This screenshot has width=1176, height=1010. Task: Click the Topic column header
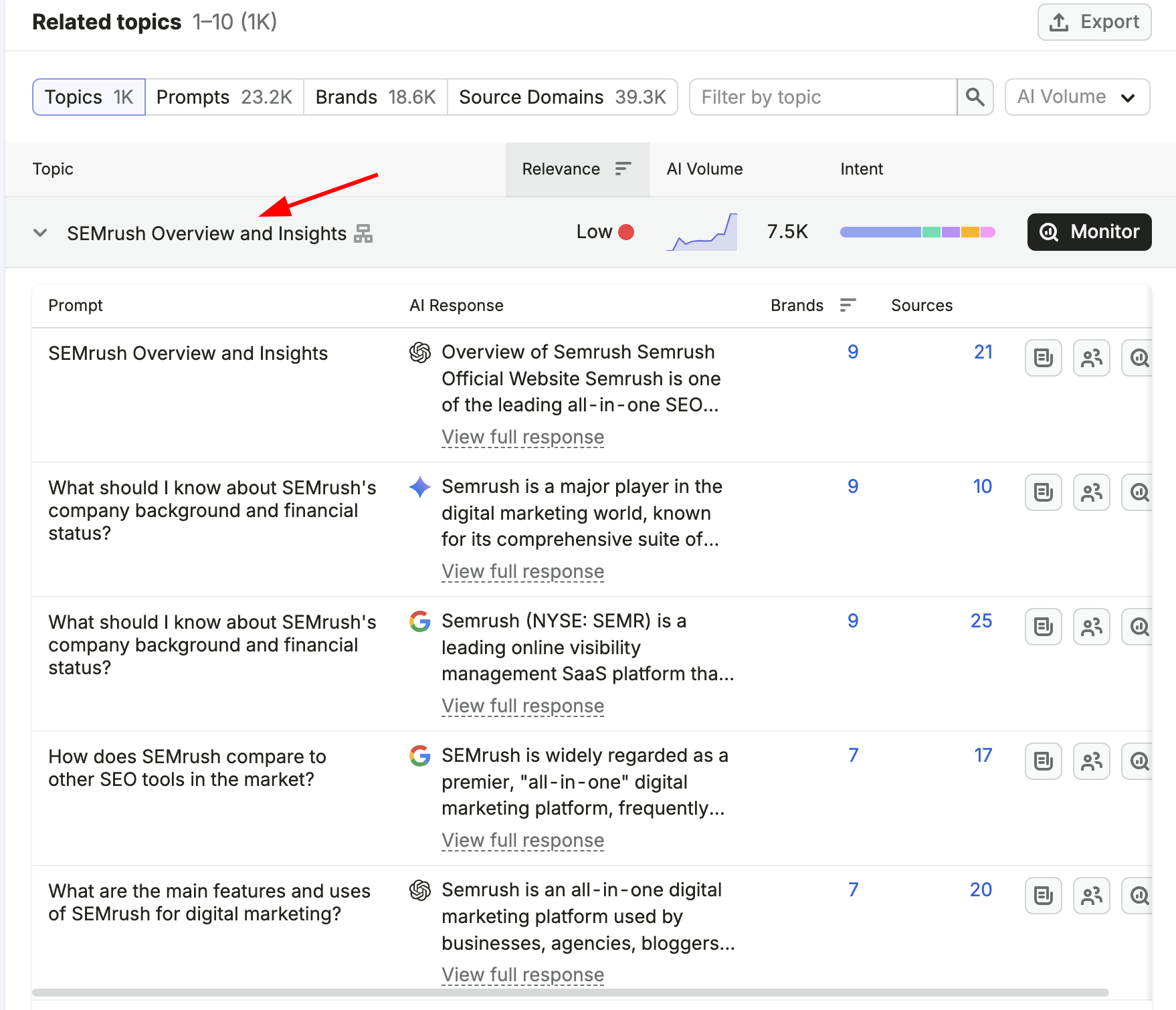pos(53,169)
